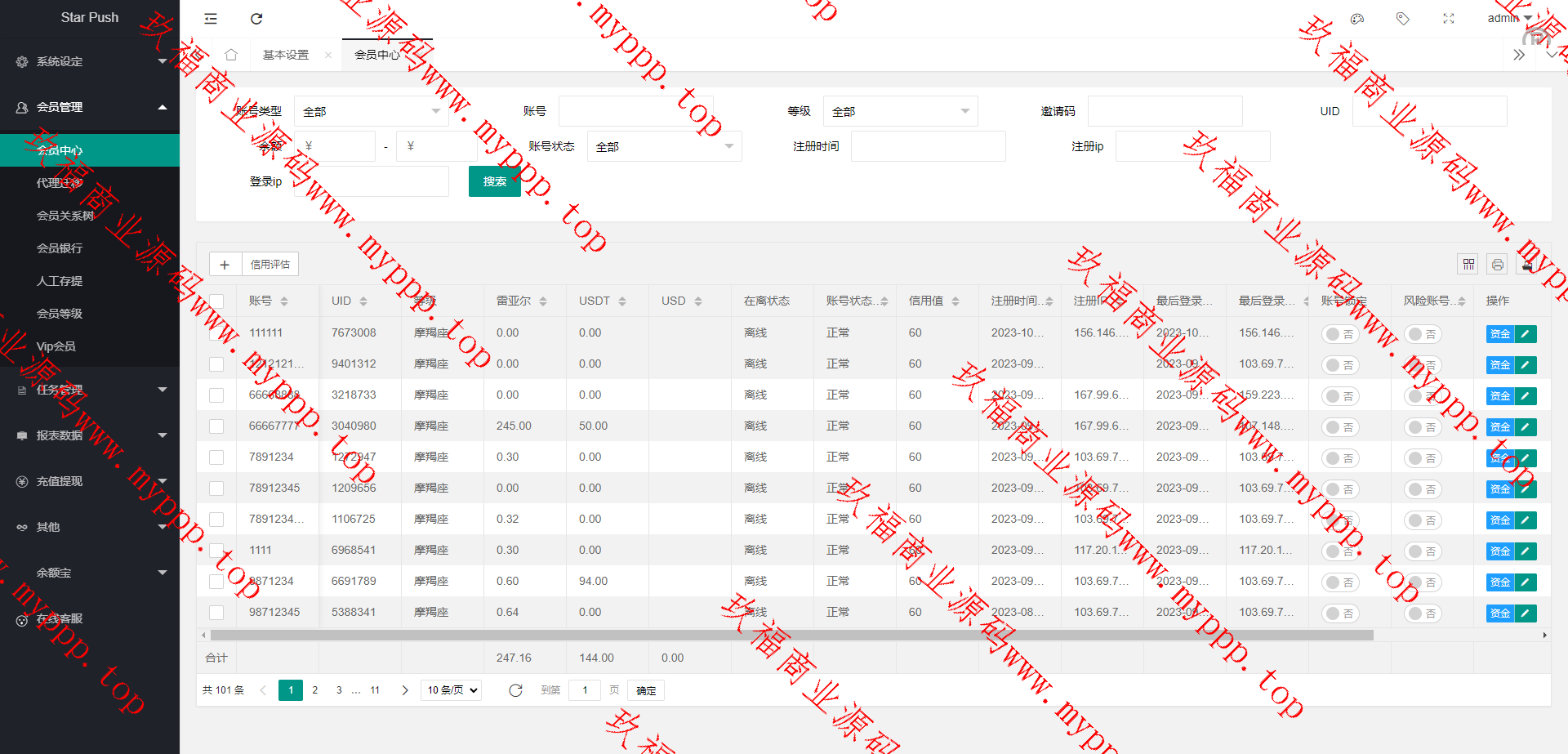This screenshot has width=1568, height=754.
Task: Switch to the 基本设置 tab
Action: point(286,55)
